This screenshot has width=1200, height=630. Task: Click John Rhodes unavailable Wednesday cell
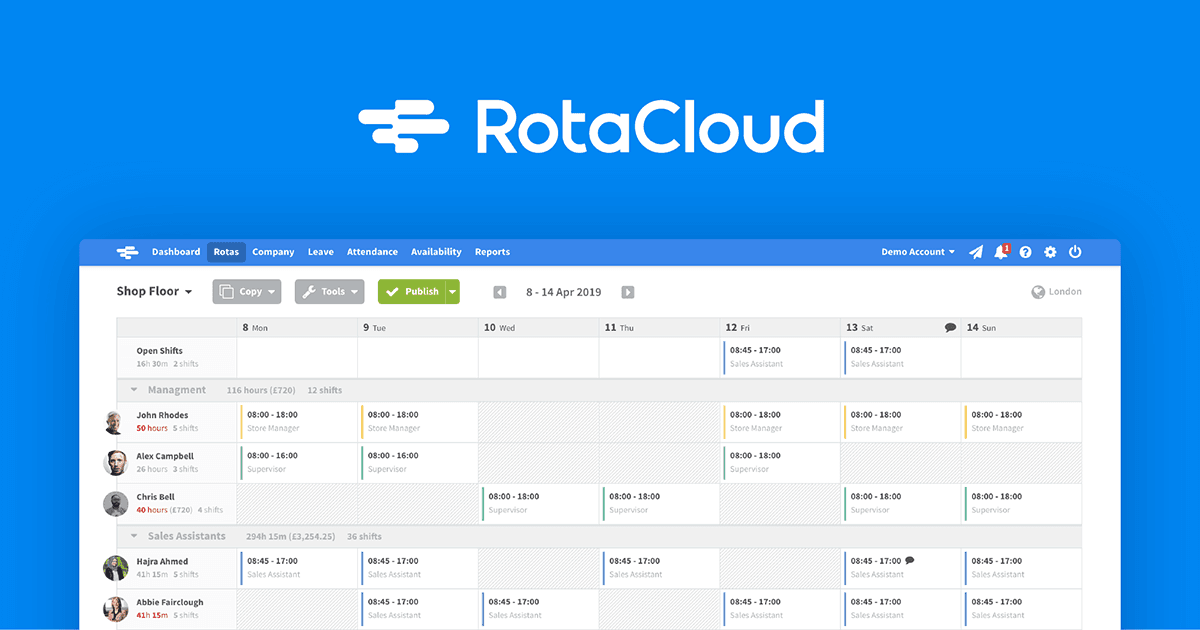point(539,421)
